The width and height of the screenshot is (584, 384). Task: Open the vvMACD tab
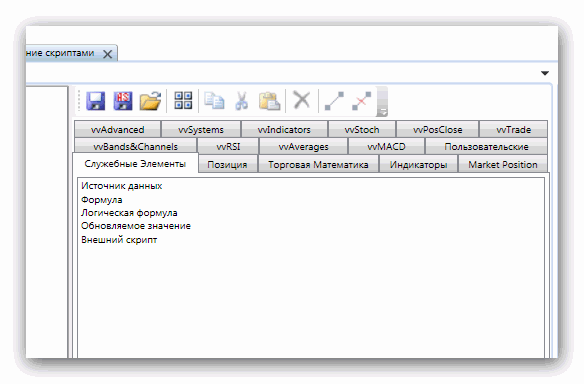click(x=386, y=146)
